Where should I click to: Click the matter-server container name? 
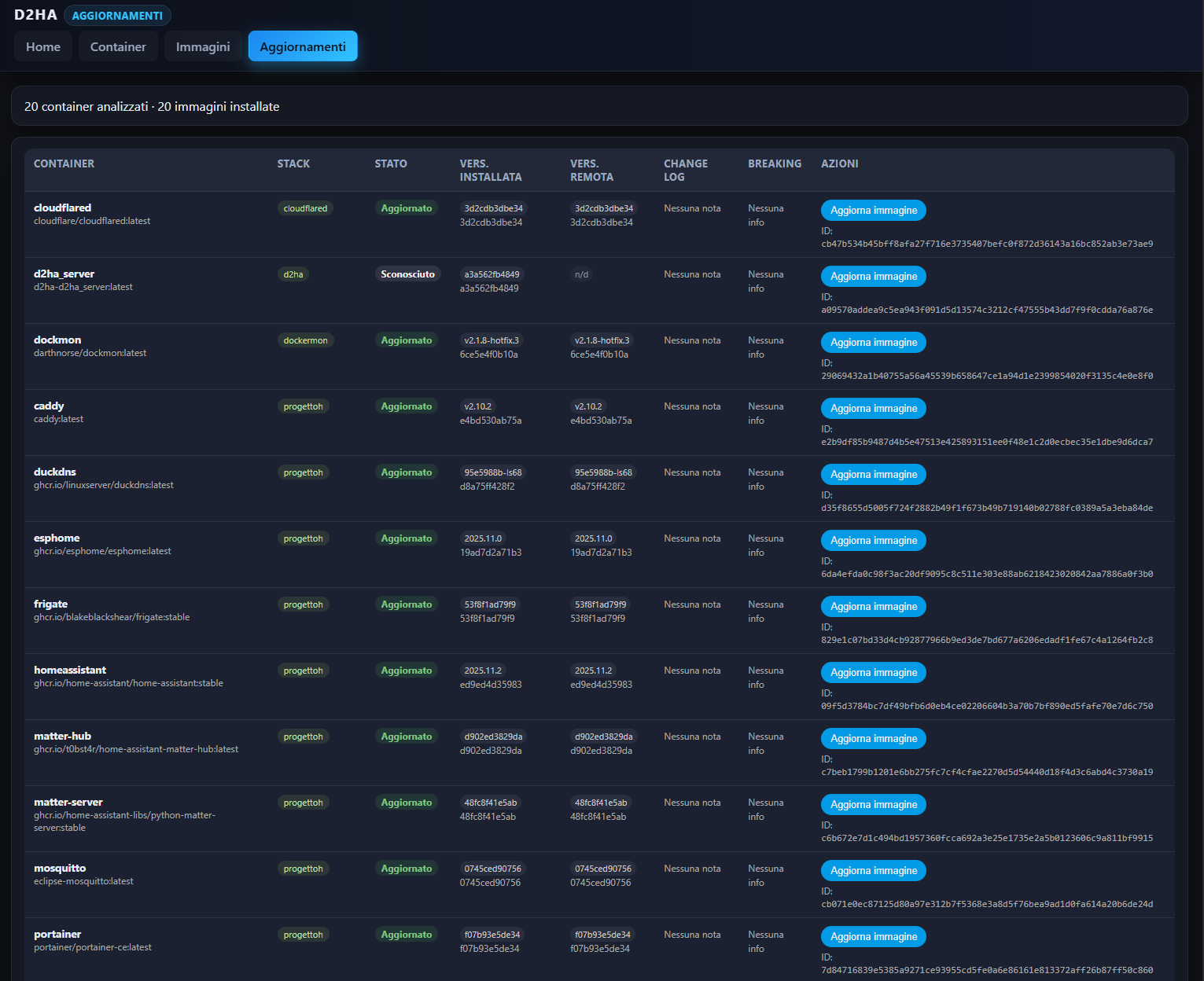point(68,802)
